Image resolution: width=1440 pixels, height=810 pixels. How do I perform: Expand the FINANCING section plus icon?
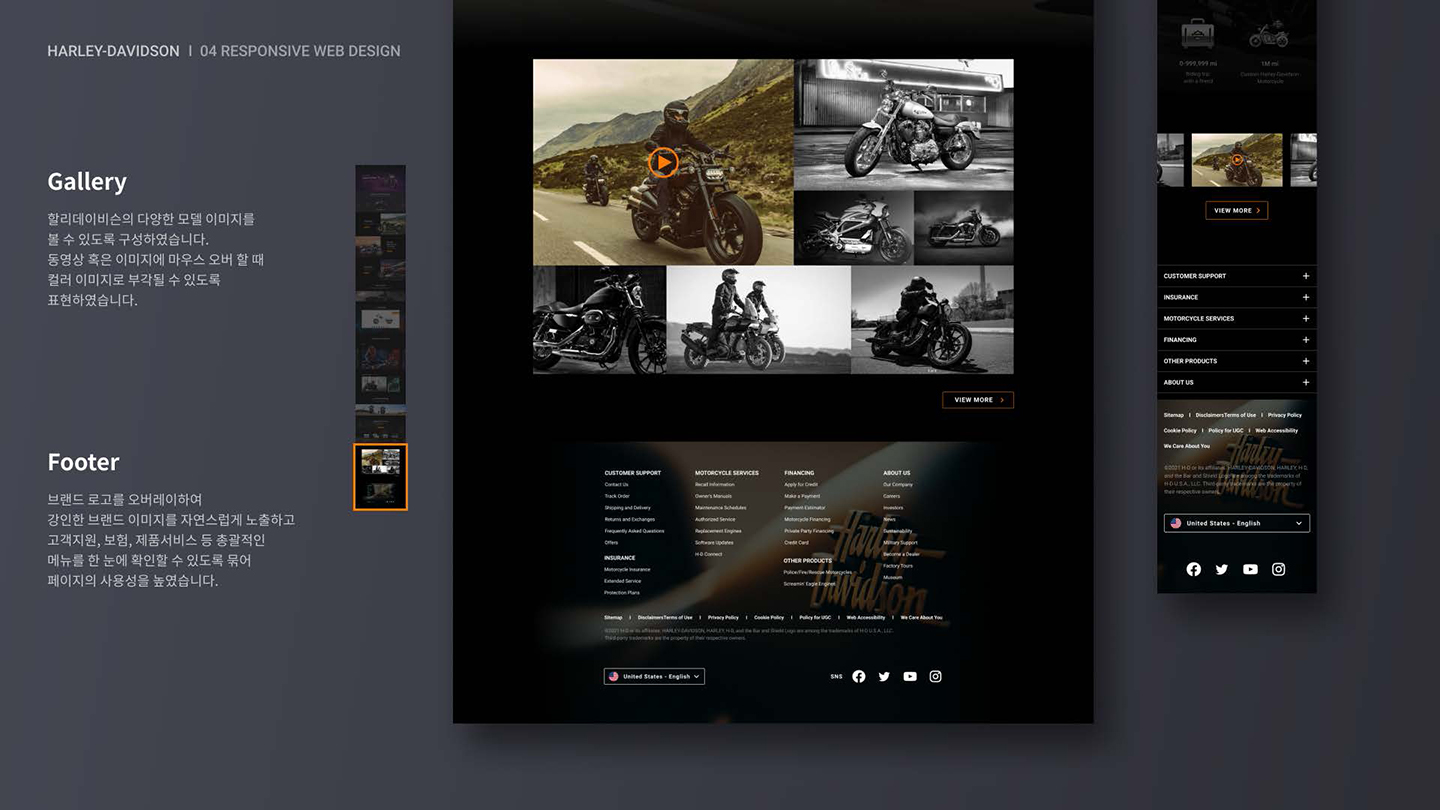point(1304,340)
